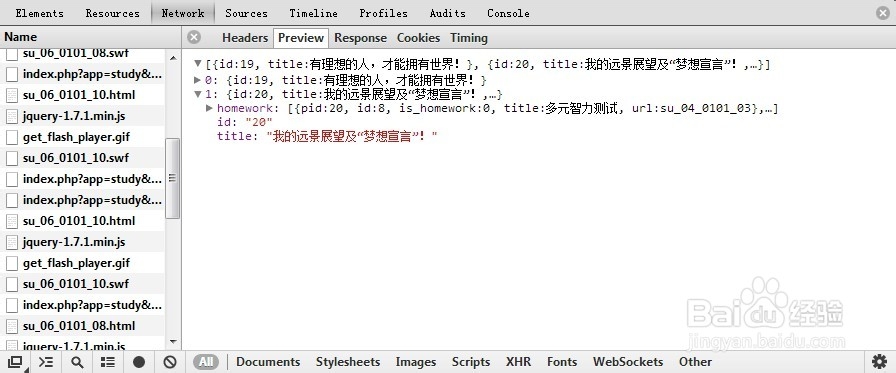This screenshot has width=896, height=373.
Task: Click document icon of first su_06_0101_10.html
Action: [x=11, y=95]
